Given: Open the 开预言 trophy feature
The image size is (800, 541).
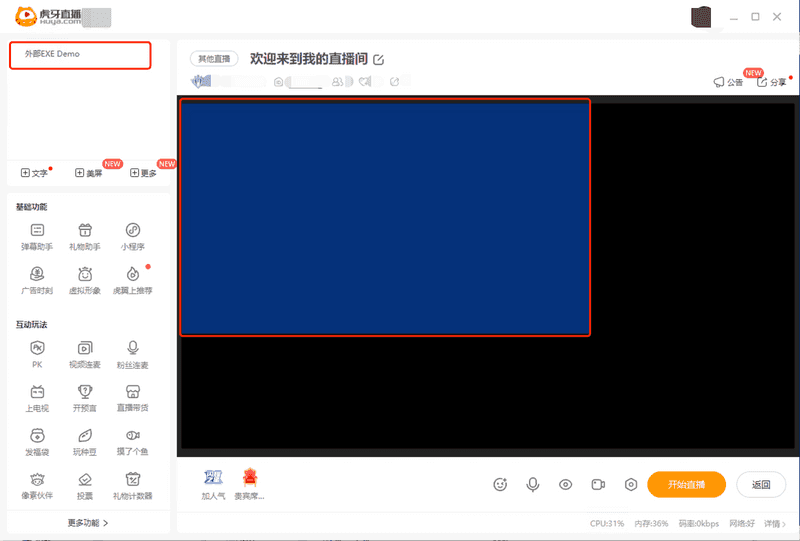Looking at the screenshot, I should [85, 398].
